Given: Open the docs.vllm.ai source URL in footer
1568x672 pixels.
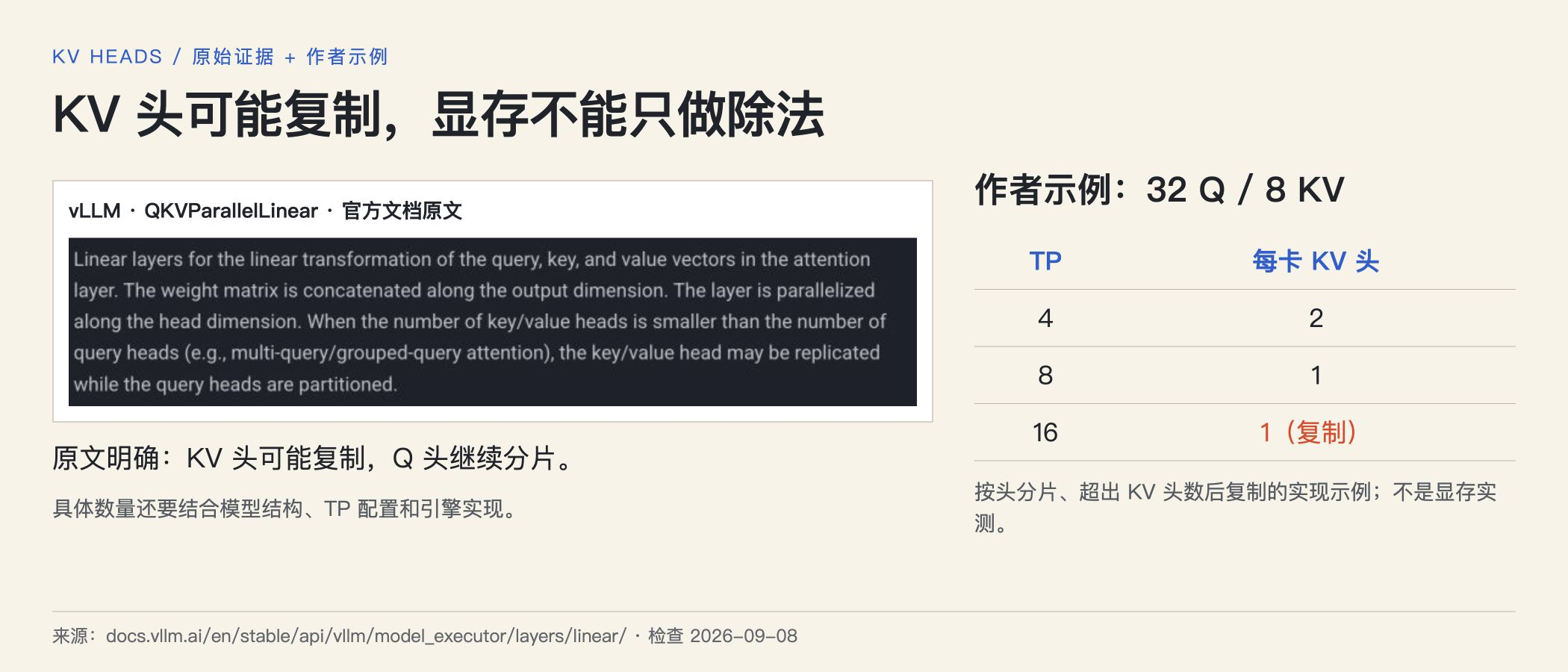Looking at the screenshot, I should [x=366, y=636].
